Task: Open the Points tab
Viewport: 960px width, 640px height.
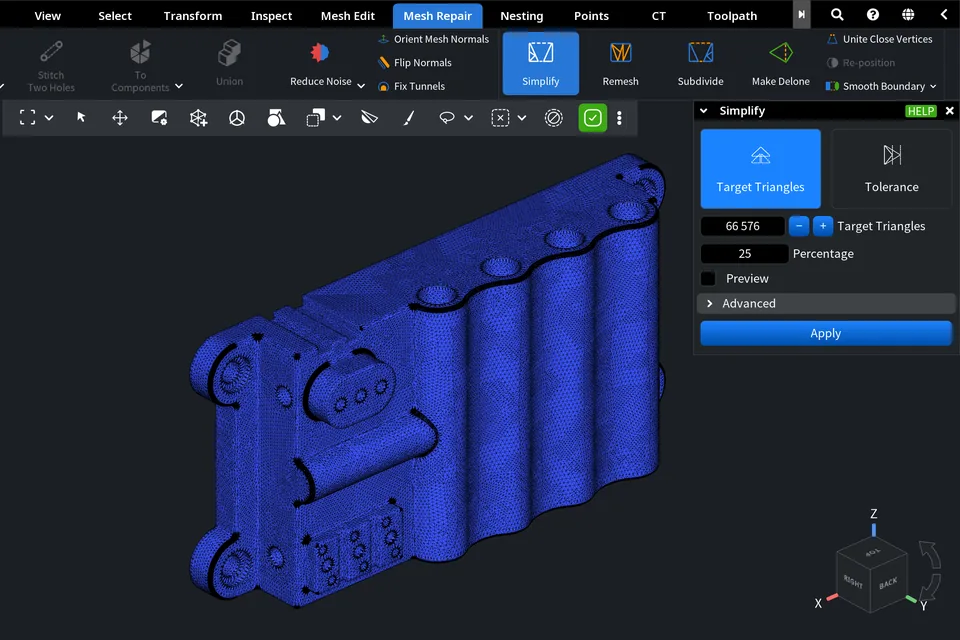Action: click(591, 16)
